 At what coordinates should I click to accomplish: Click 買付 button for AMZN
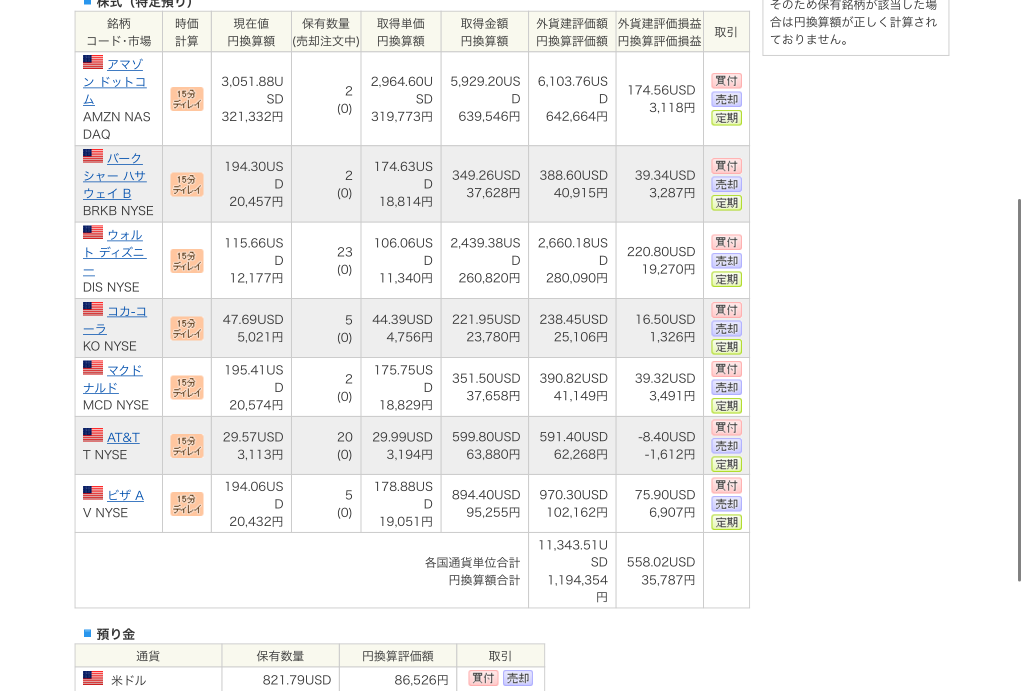726,80
